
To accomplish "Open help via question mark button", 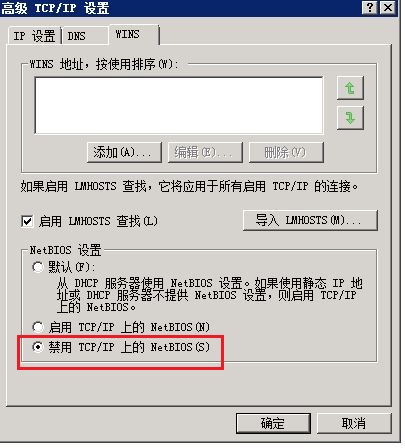I will click(x=370, y=7).
